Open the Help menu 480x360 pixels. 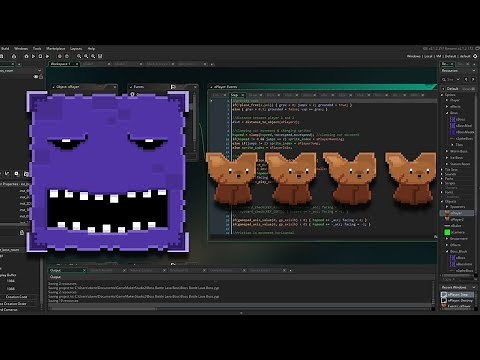tap(91, 49)
